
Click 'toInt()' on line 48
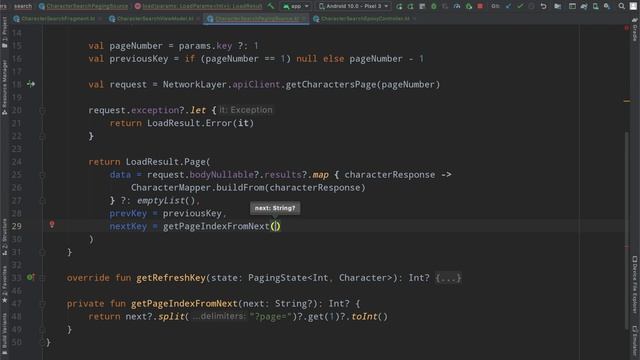[369, 316]
